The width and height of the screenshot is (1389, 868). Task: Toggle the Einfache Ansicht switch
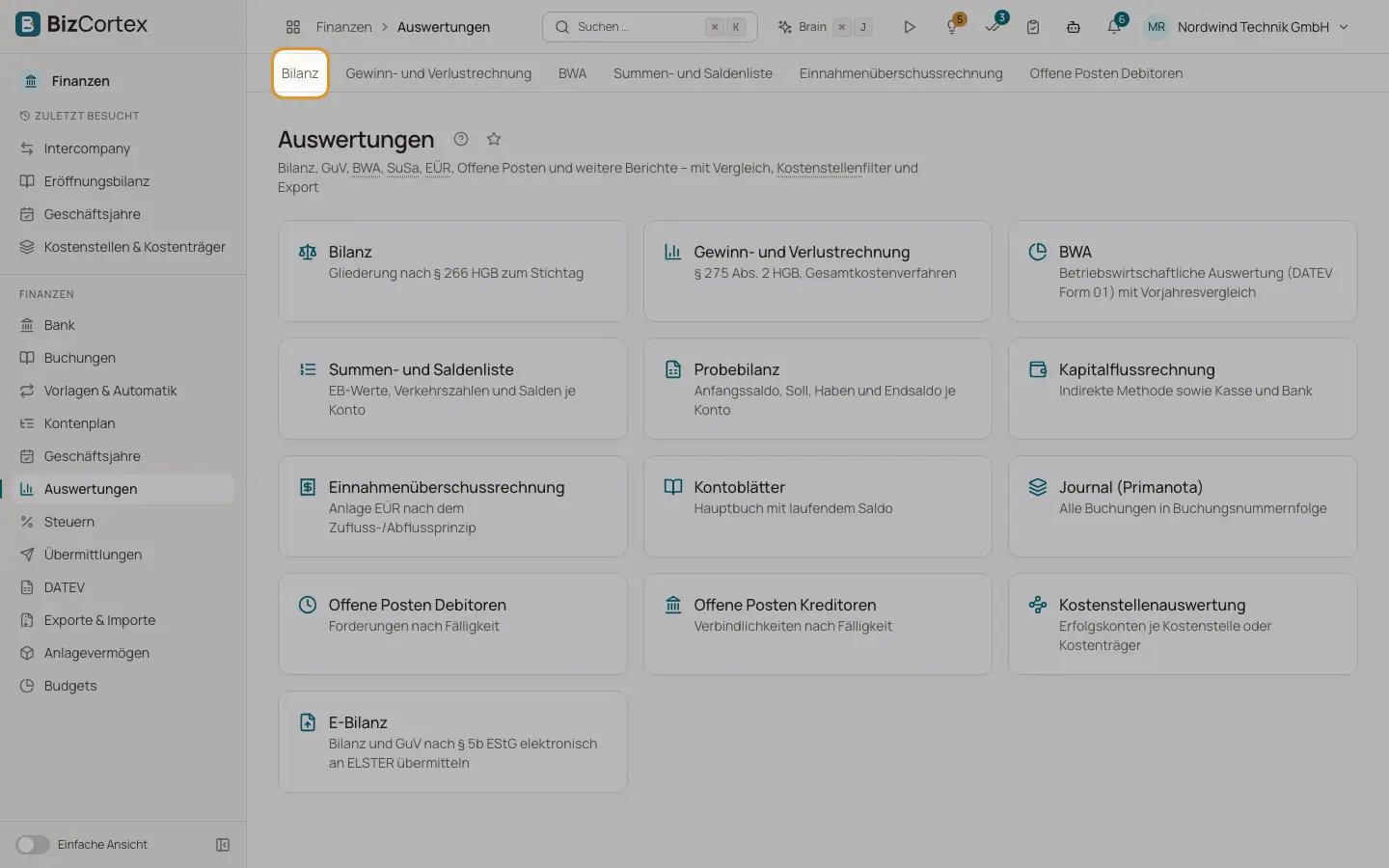tap(32, 845)
